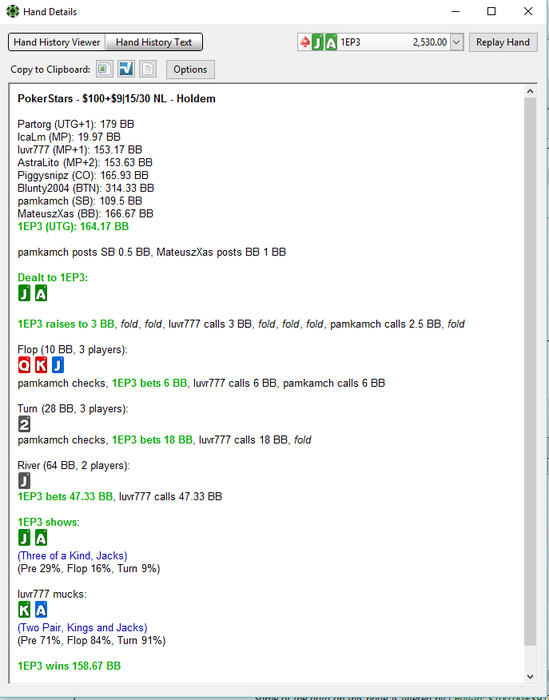The height and width of the screenshot is (700, 549).
Task: Open the Options button
Action: (190, 70)
